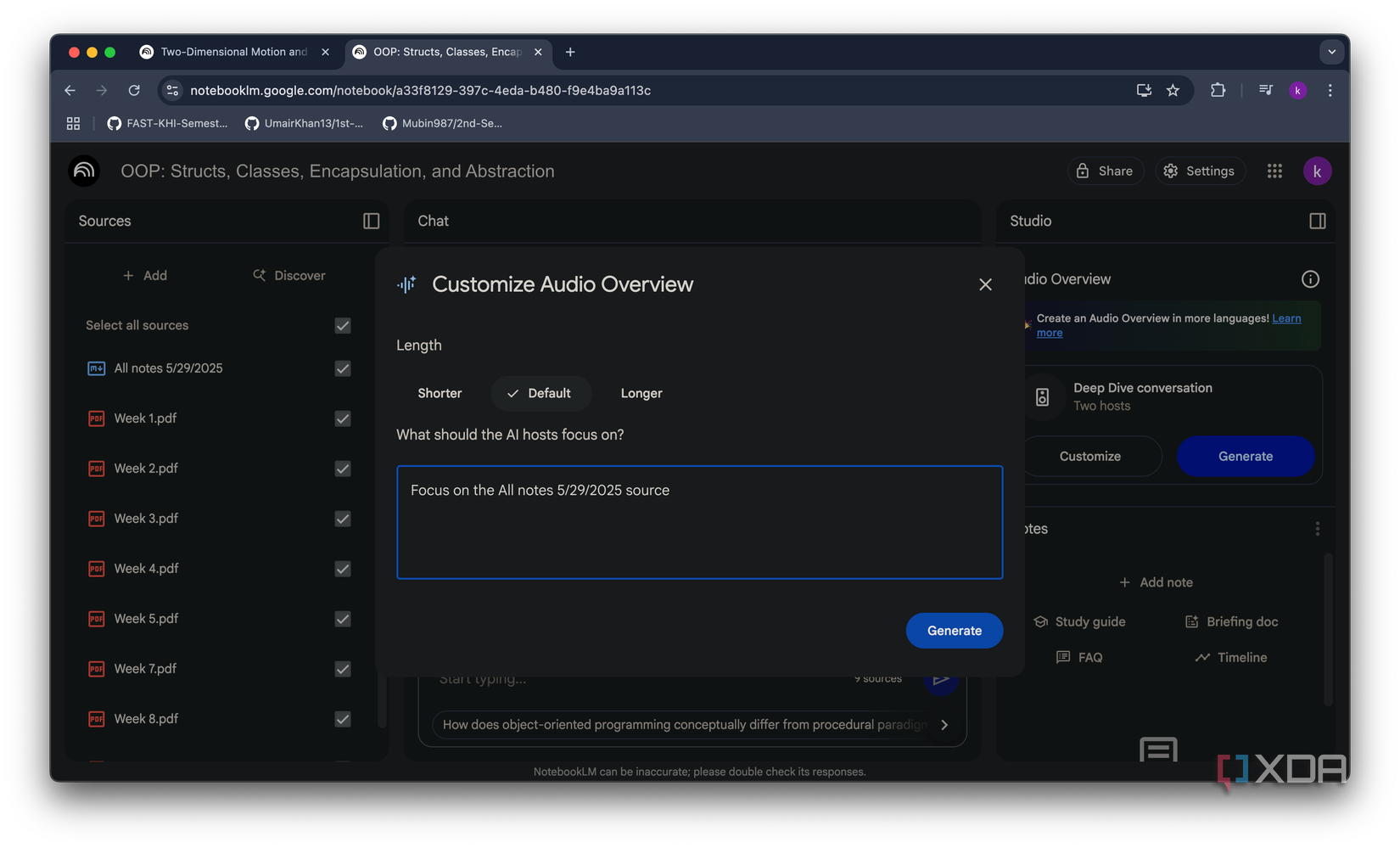The height and width of the screenshot is (848, 1400).
Task: Uncheck the All notes 5/29/2025 source
Action: tap(342, 368)
